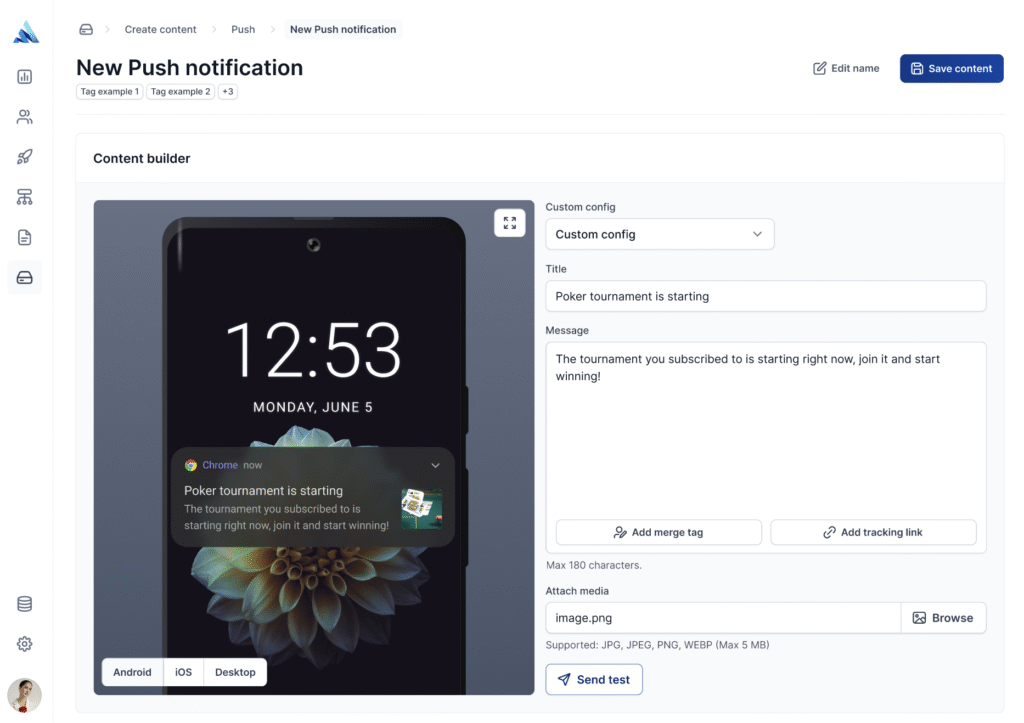Go to Create content breadcrumb
The height and width of the screenshot is (723, 1024).
pos(160,29)
